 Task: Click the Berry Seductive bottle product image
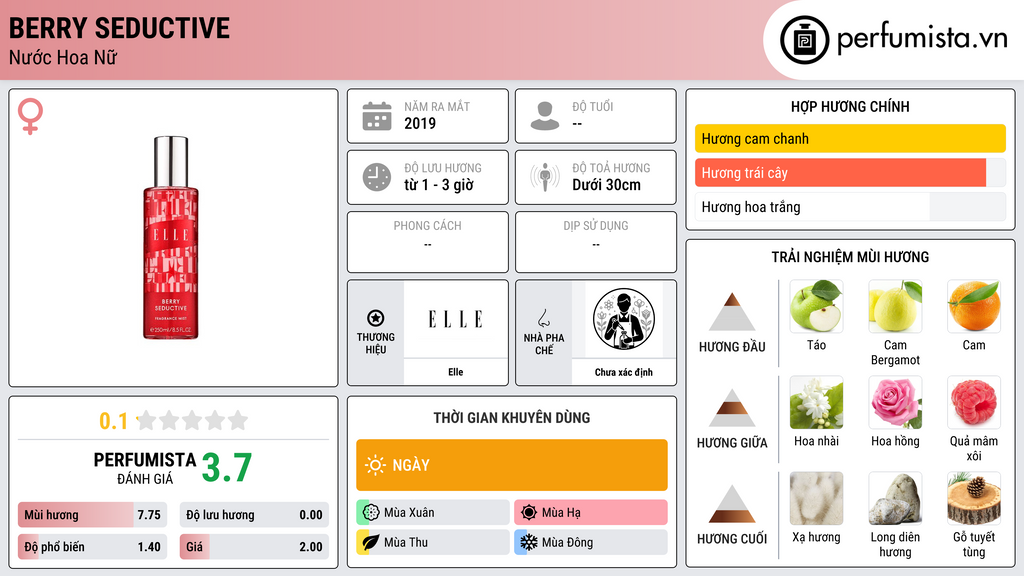[171, 238]
